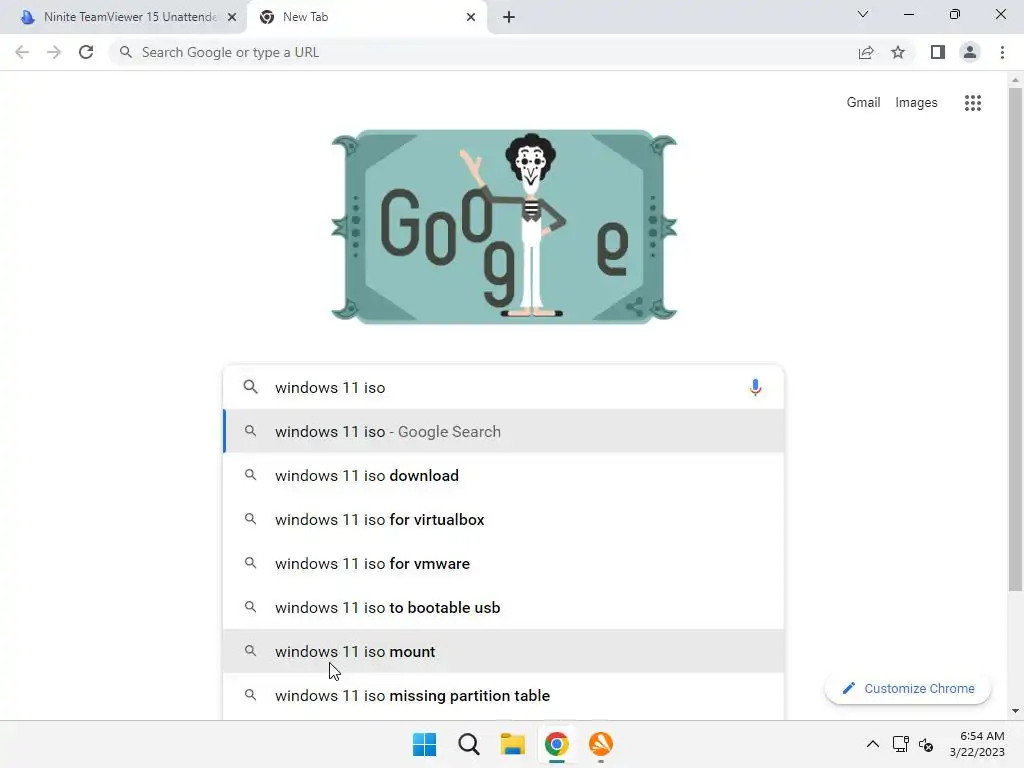This screenshot has height=768, width=1024.
Task: Pick suggestion 'windows 11 iso for vmware'
Action: [x=503, y=563]
